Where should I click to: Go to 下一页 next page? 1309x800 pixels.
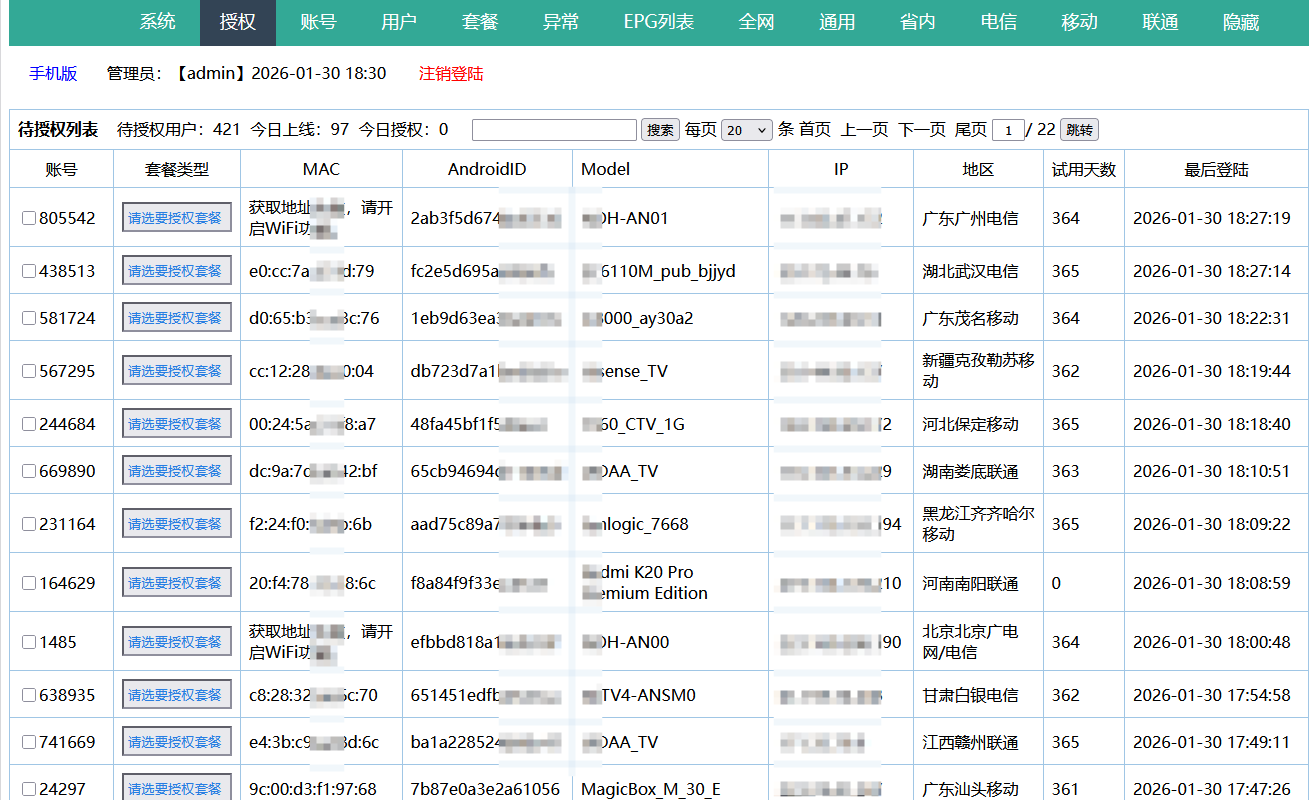tap(921, 130)
